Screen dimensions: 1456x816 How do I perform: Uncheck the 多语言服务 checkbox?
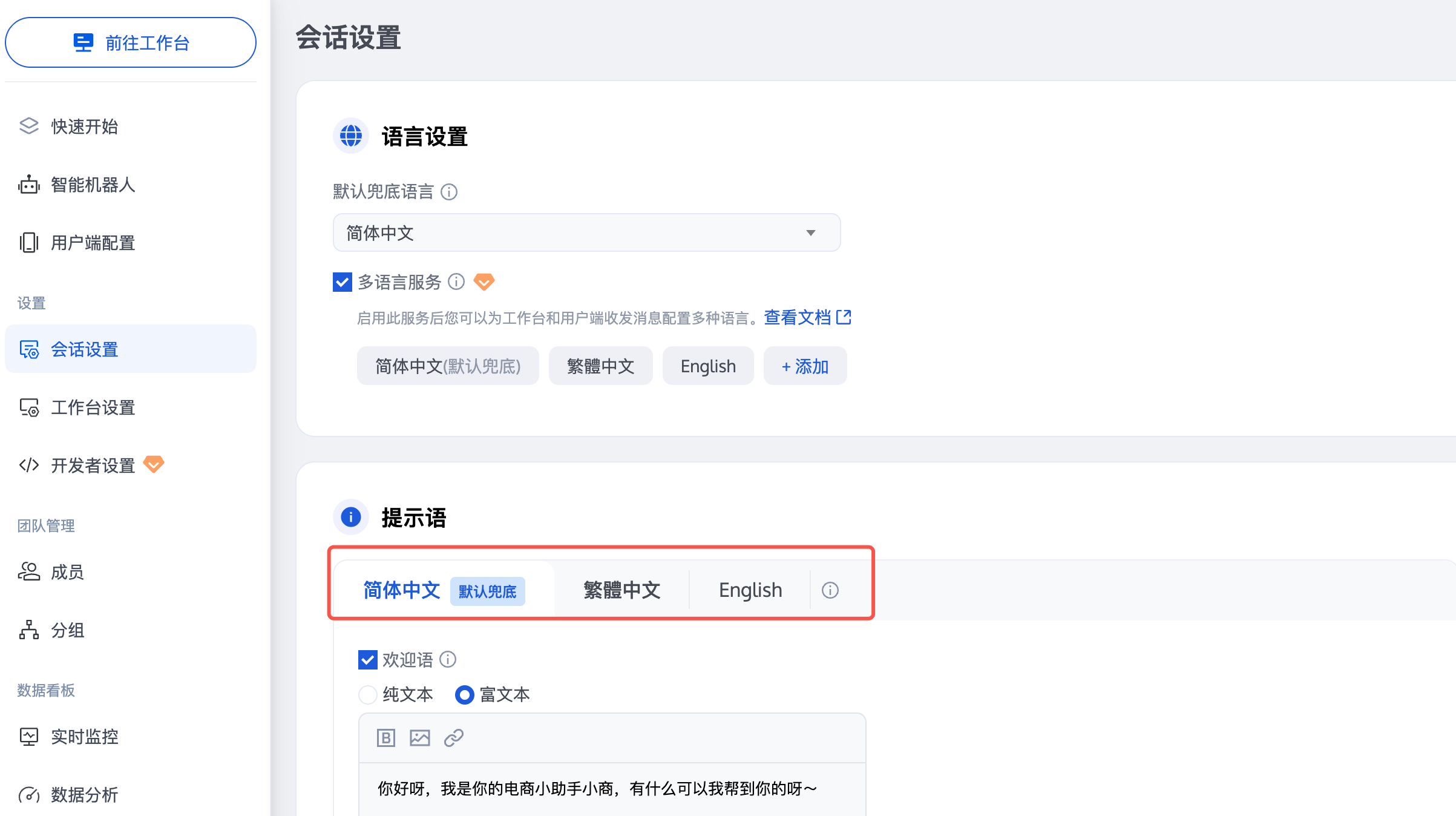point(343,282)
